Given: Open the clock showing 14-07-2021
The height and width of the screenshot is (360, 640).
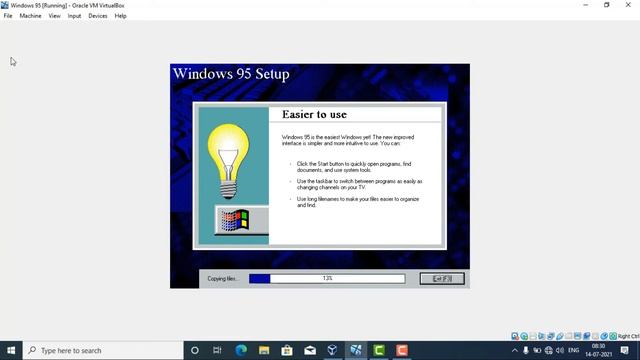Looking at the screenshot, I should pyautogui.click(x=598, y=350).
